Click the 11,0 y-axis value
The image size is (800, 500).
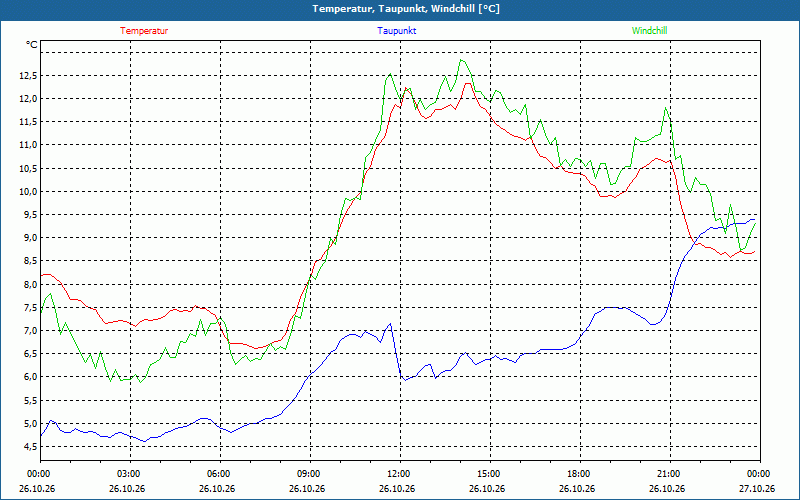28,145
